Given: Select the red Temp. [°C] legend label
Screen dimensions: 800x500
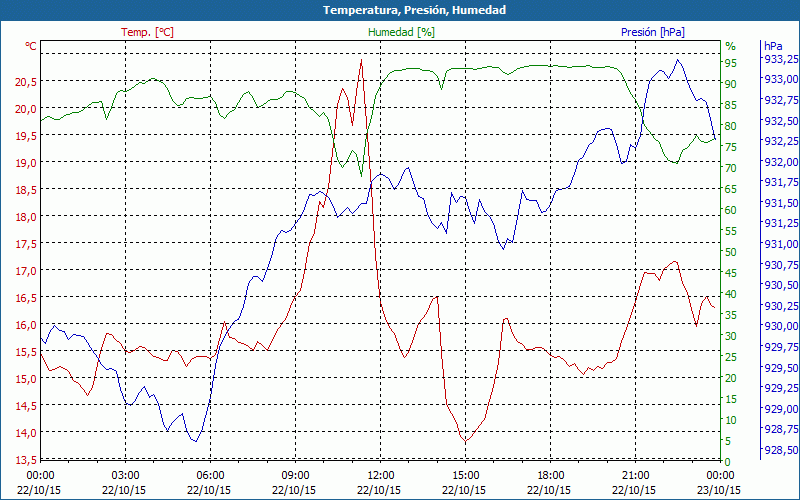Looking at the screenshot, I should tap(147, 32).
